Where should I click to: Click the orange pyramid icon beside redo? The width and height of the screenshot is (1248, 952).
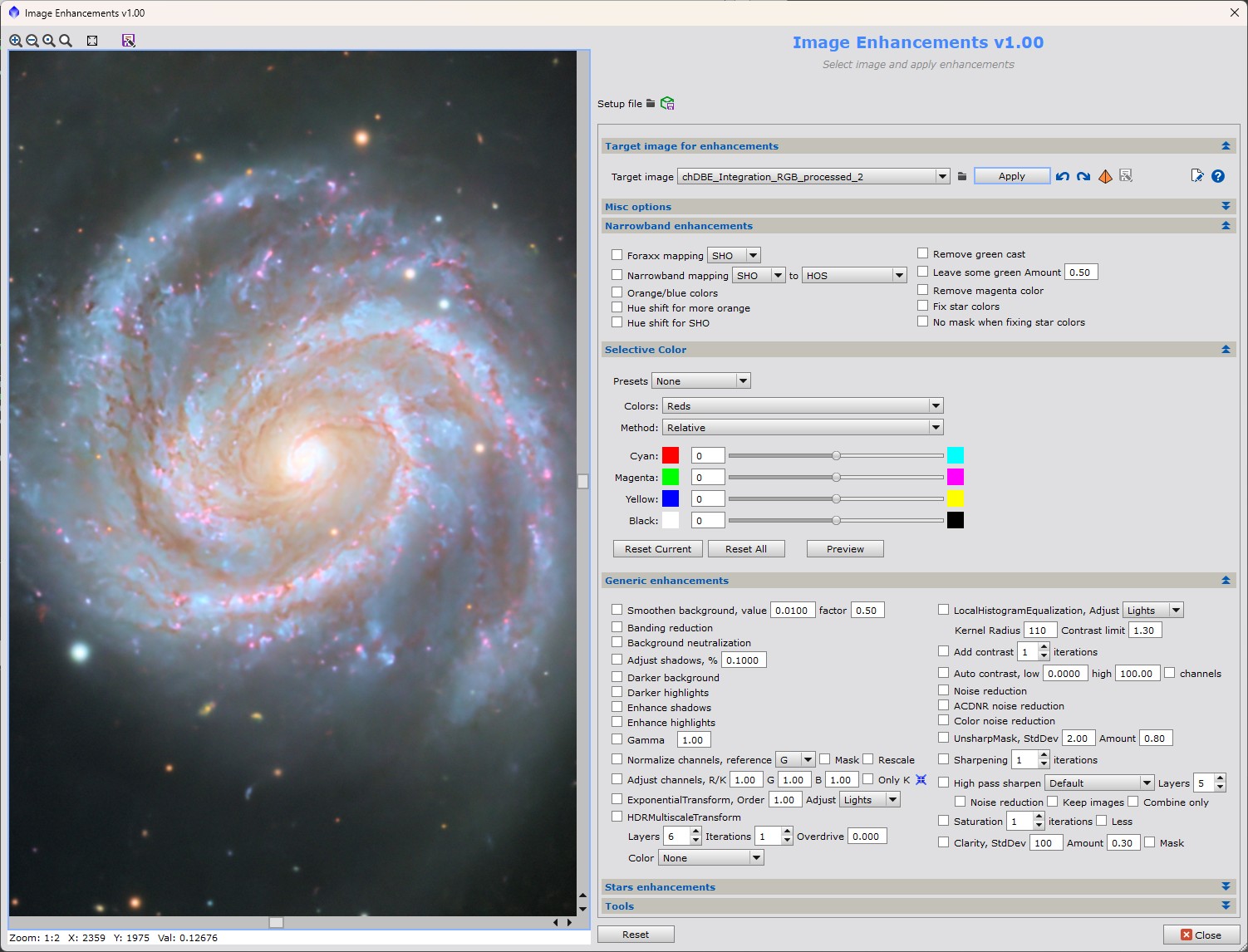click(1105, 176)
